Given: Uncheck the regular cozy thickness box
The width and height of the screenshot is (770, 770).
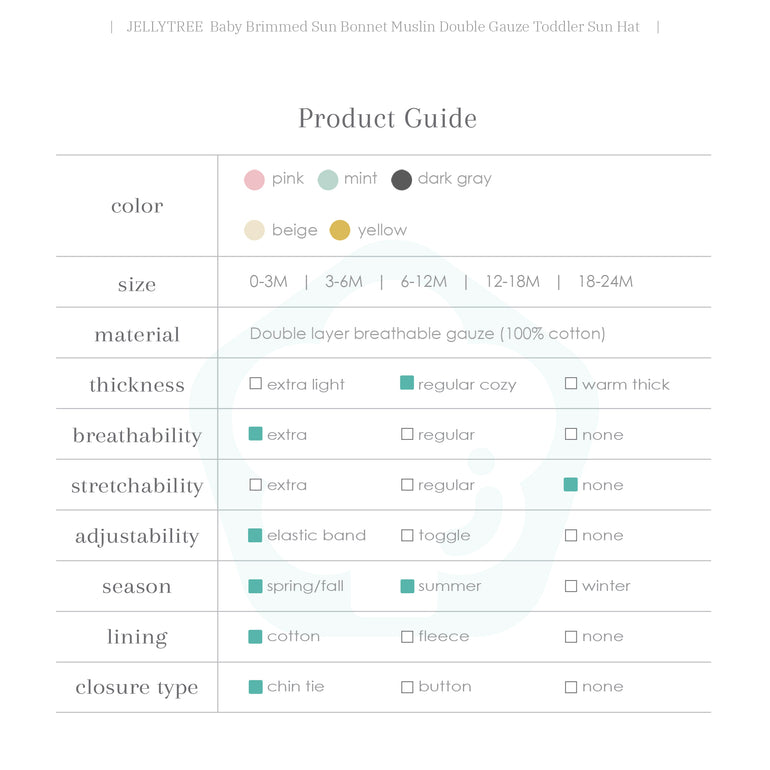Looking at the screenshot, I should 407,383.
